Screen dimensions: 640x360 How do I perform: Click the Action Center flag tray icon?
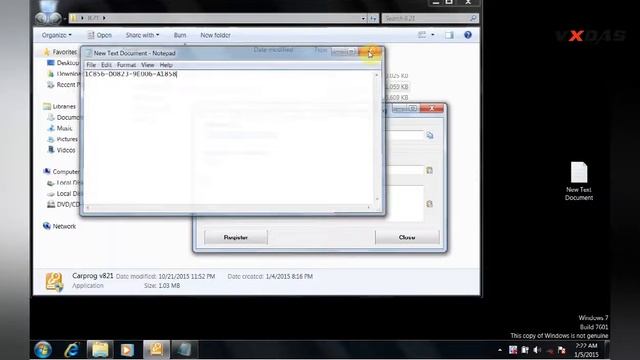click(562, 350)
